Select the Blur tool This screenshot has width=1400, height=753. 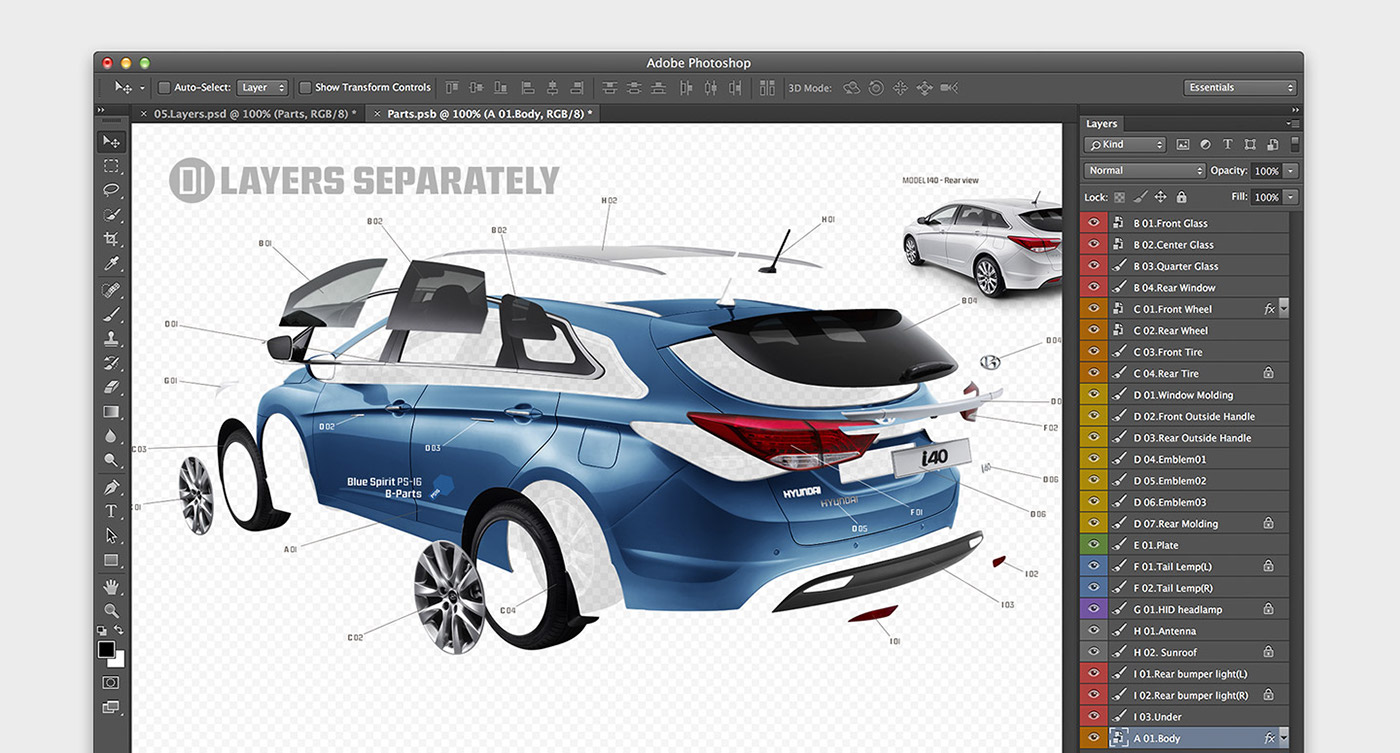(111, 436)
